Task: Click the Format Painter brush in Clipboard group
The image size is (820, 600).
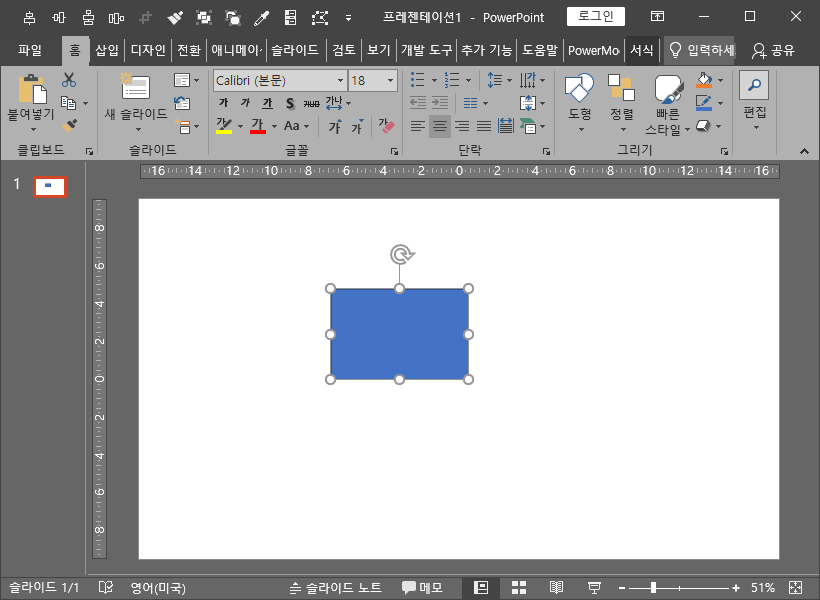Action: click(x=69, y=126)
